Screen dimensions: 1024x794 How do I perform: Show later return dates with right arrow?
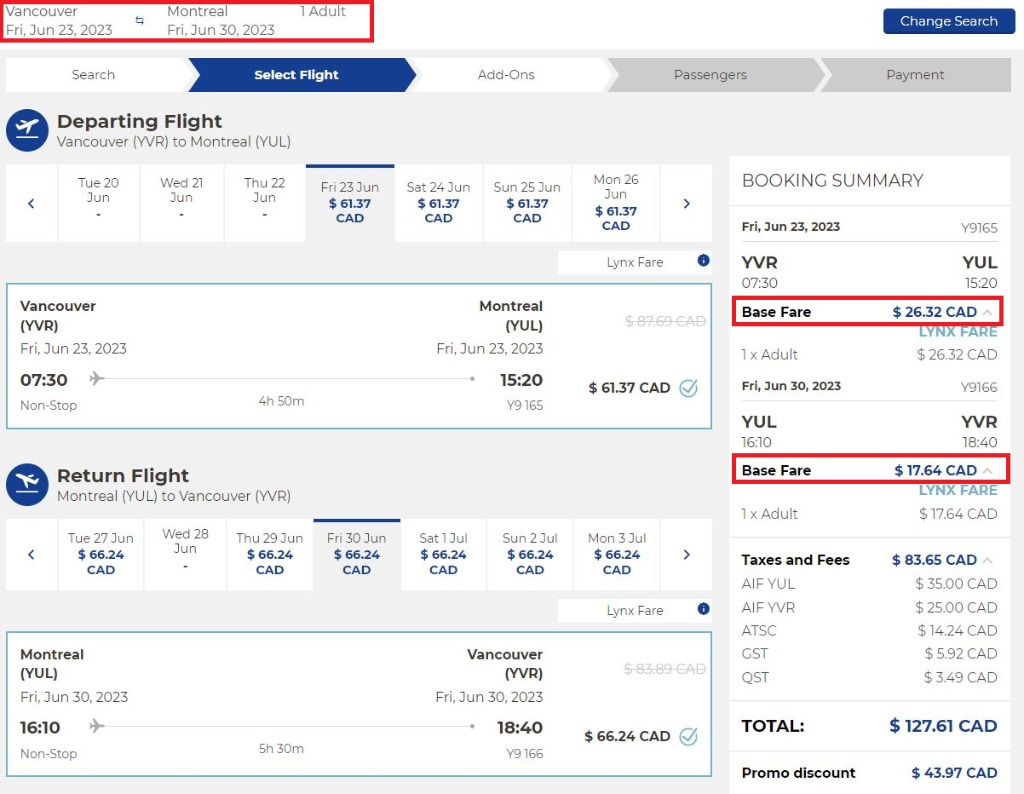click(686, 554)
